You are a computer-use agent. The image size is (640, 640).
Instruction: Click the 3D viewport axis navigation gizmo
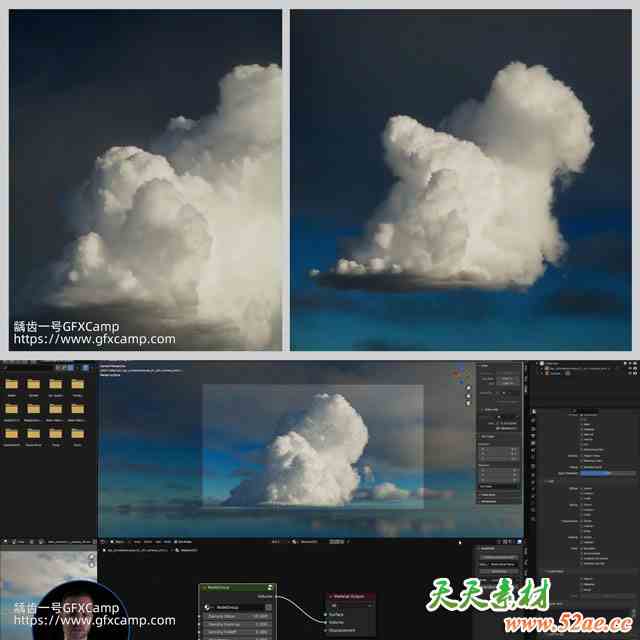click(457, 373)
